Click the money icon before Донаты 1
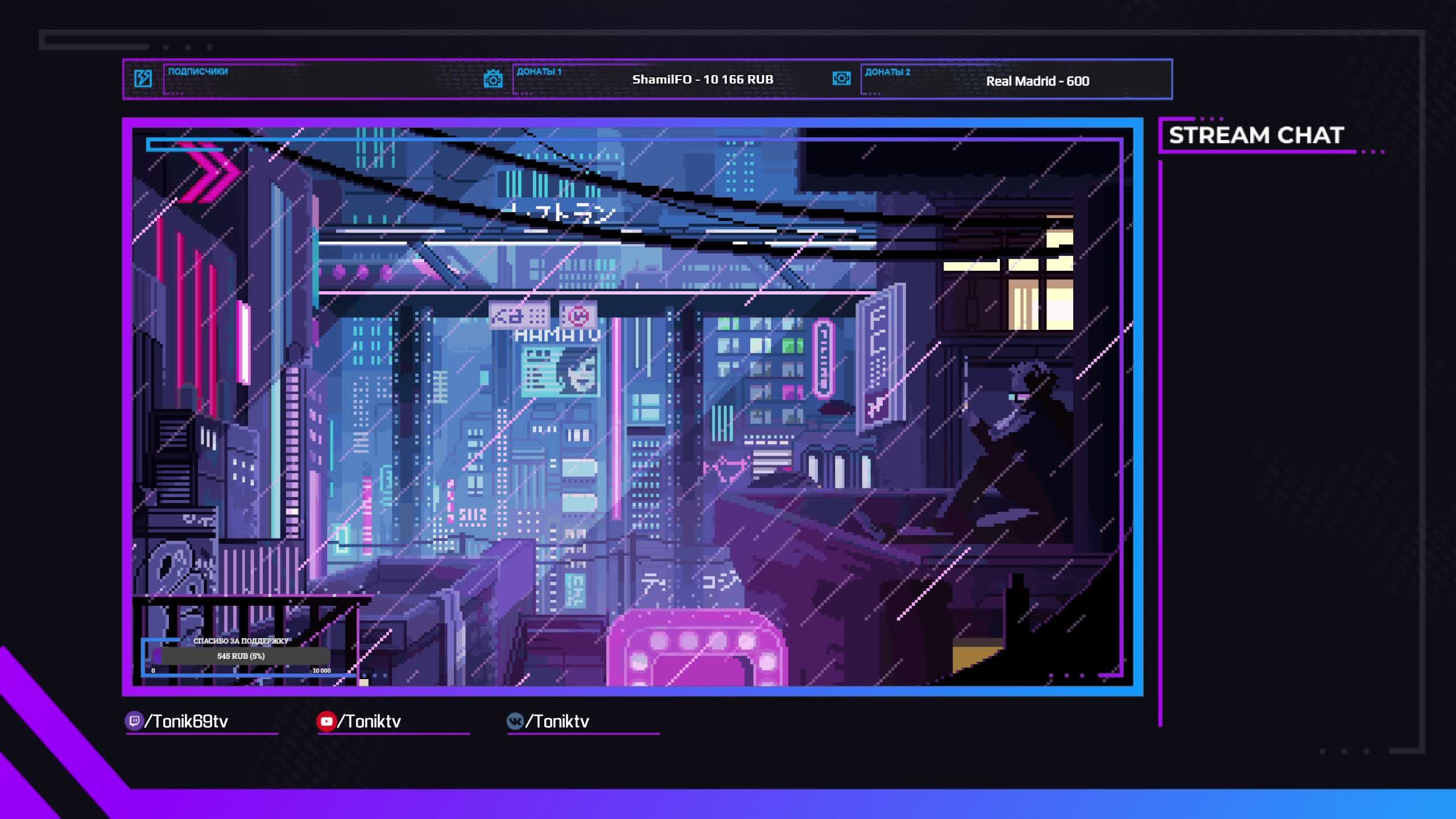1456x819 pixels. tap(493, 79)
